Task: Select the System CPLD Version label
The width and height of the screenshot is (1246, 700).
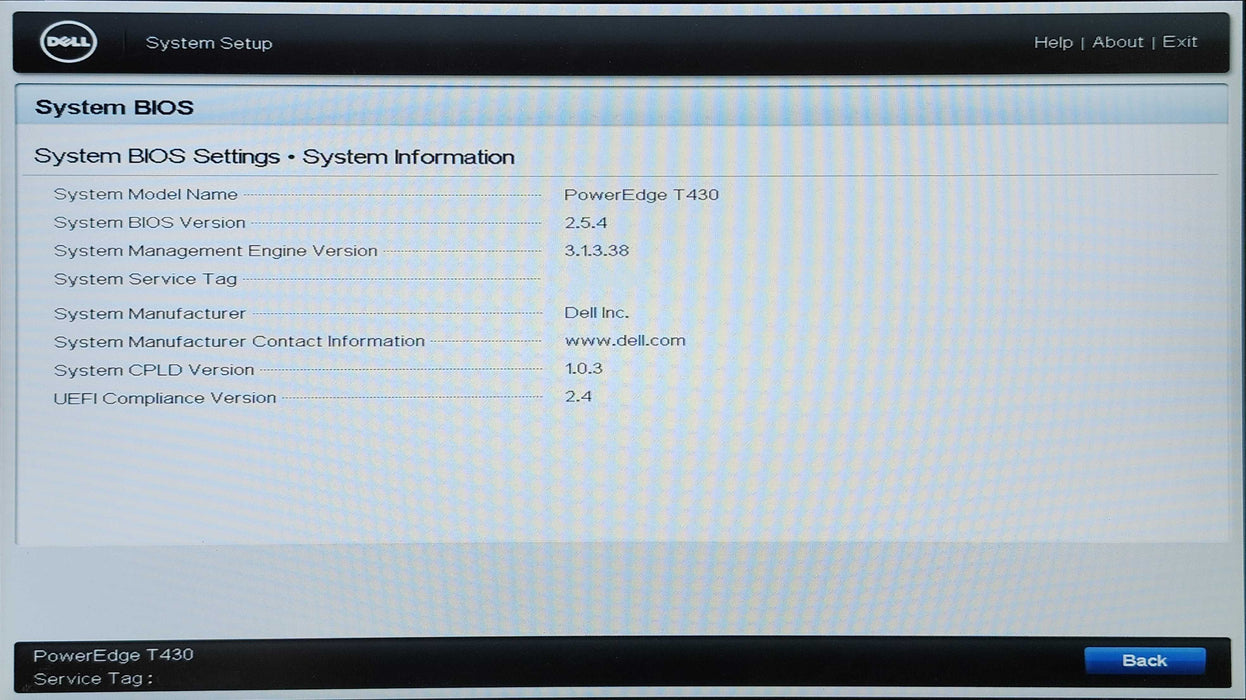Action: (154, 370)
